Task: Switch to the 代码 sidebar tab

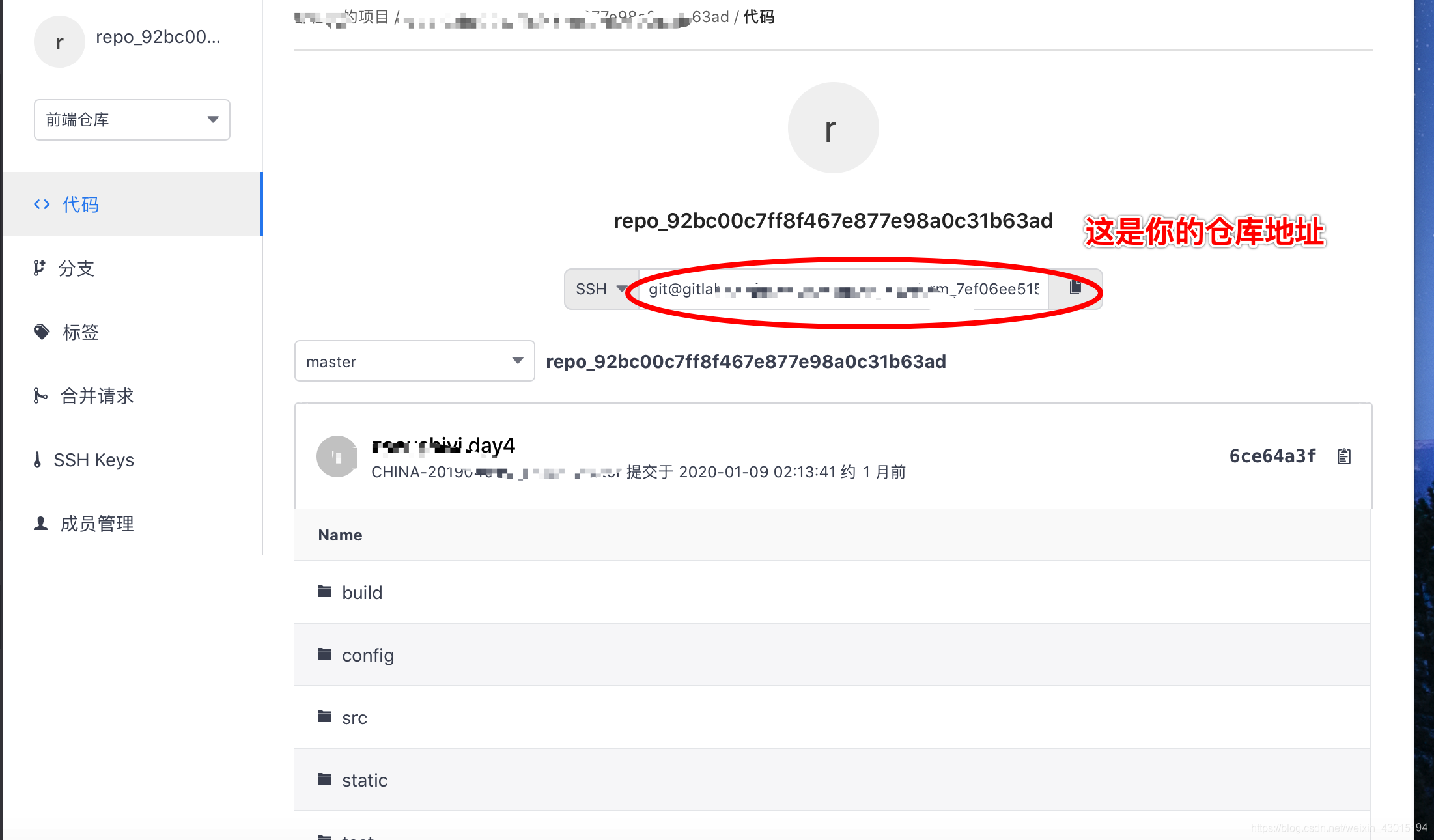Action: tap(81, 204)
